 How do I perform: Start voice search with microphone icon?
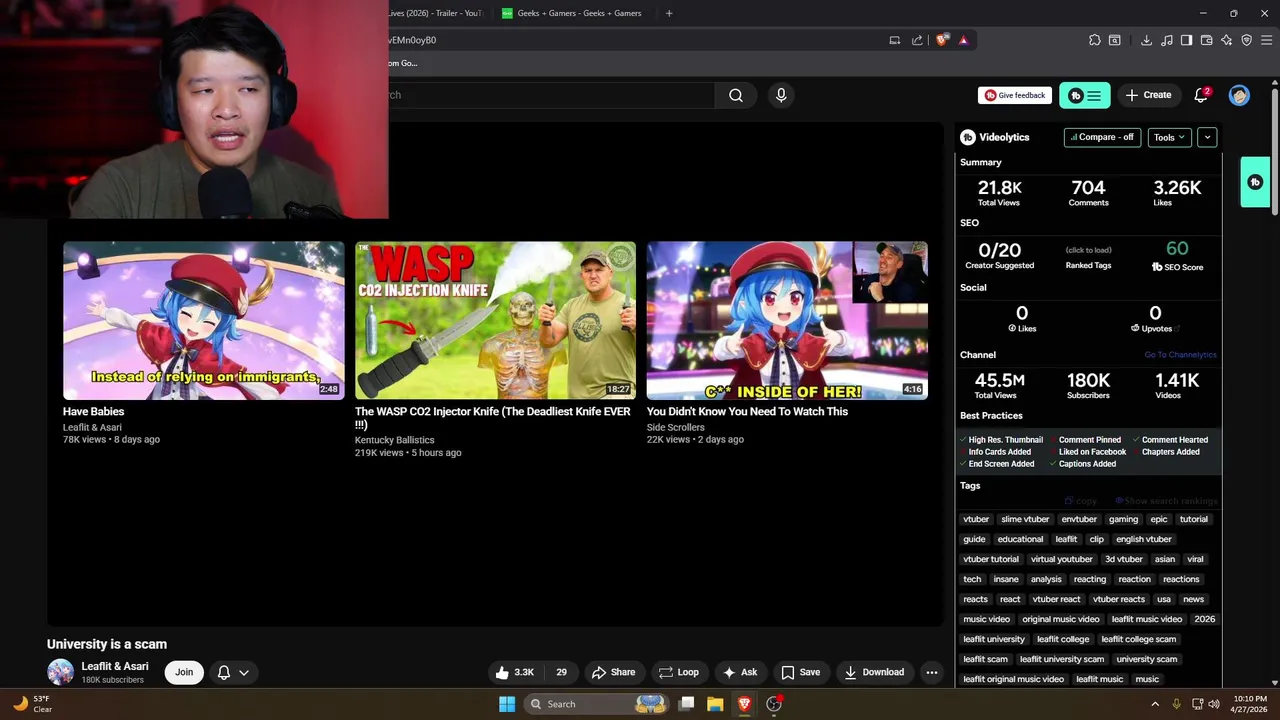pyautogui.click(x=781, y=95)
